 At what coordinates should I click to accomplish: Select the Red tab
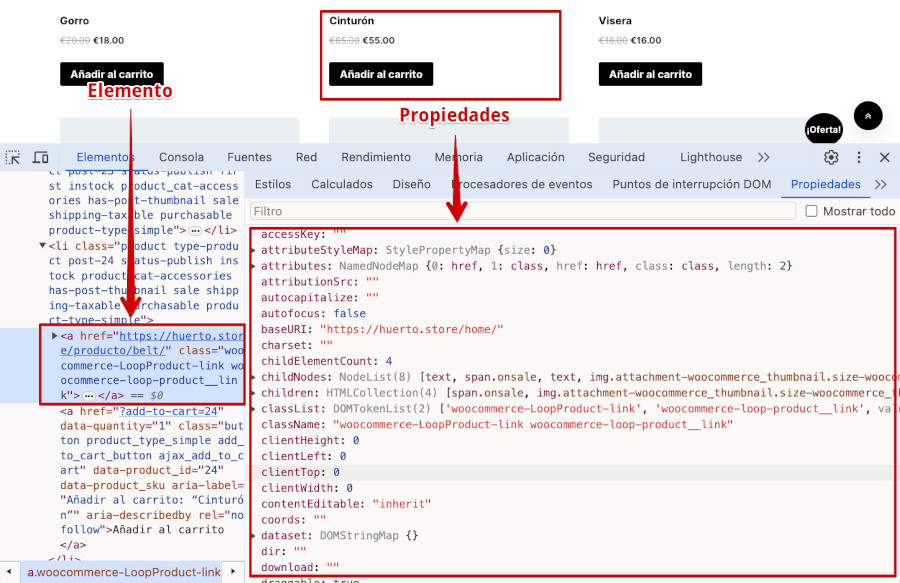(307, 157)
